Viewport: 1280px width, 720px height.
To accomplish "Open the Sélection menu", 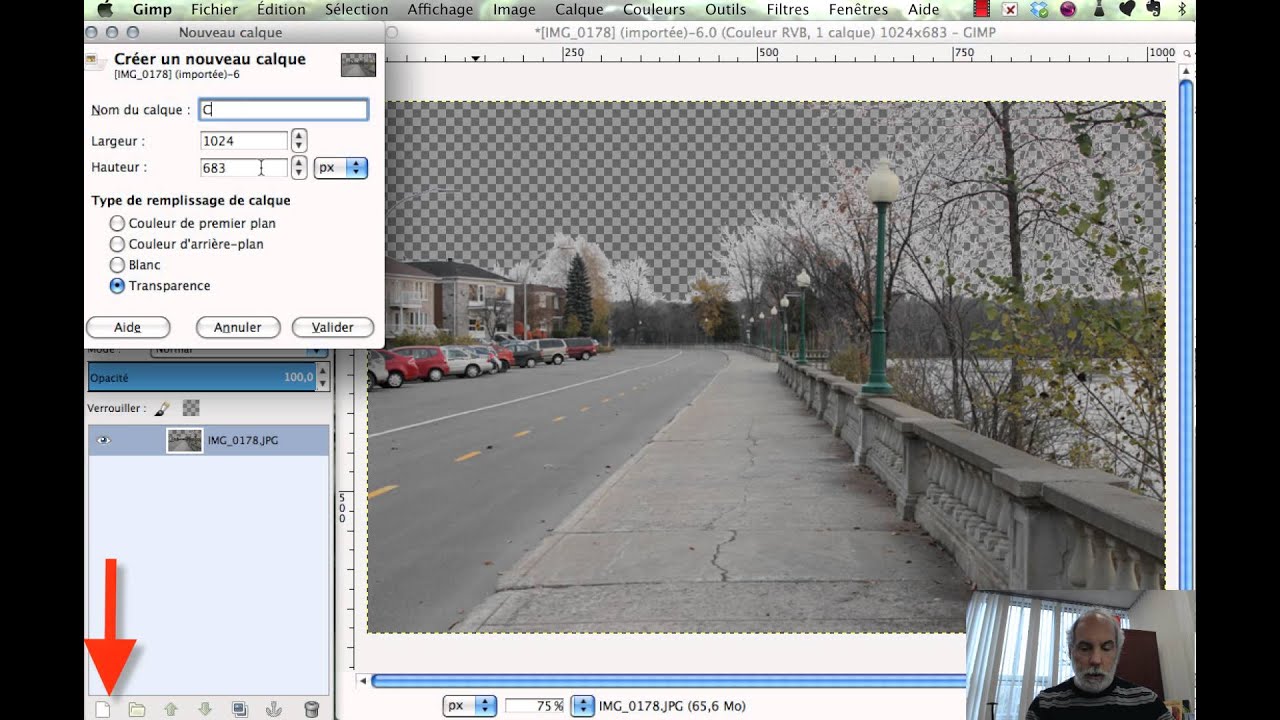I will point(356,10).
